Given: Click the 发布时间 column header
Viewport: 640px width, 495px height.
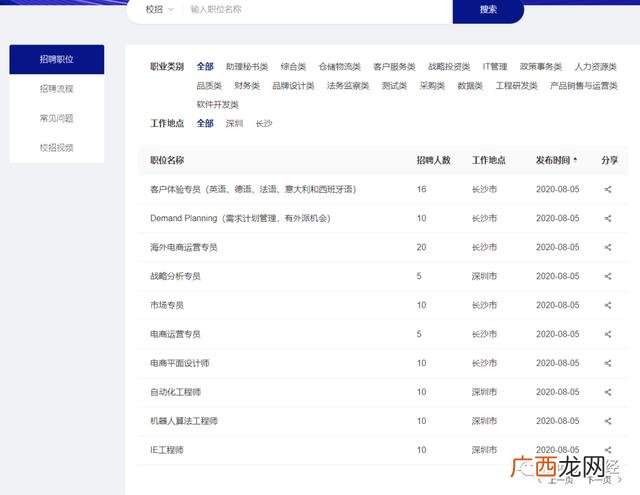Looking at the screenshot, I should coord(553,160).
